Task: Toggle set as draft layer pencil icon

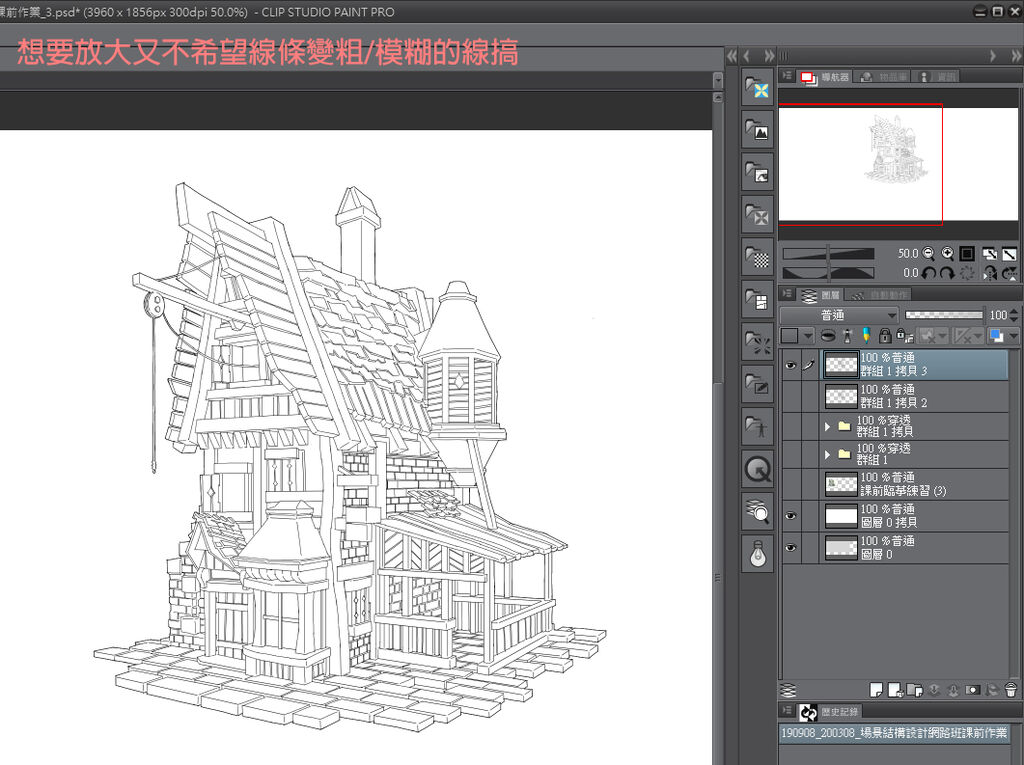Action: pos(866,336)
